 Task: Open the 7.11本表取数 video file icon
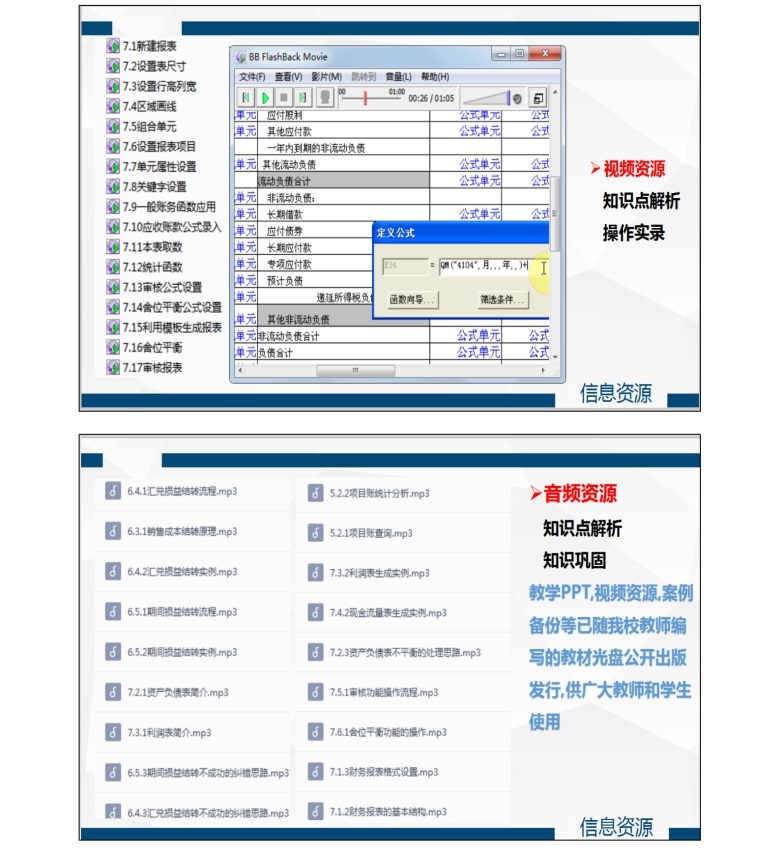coord(113,247)
